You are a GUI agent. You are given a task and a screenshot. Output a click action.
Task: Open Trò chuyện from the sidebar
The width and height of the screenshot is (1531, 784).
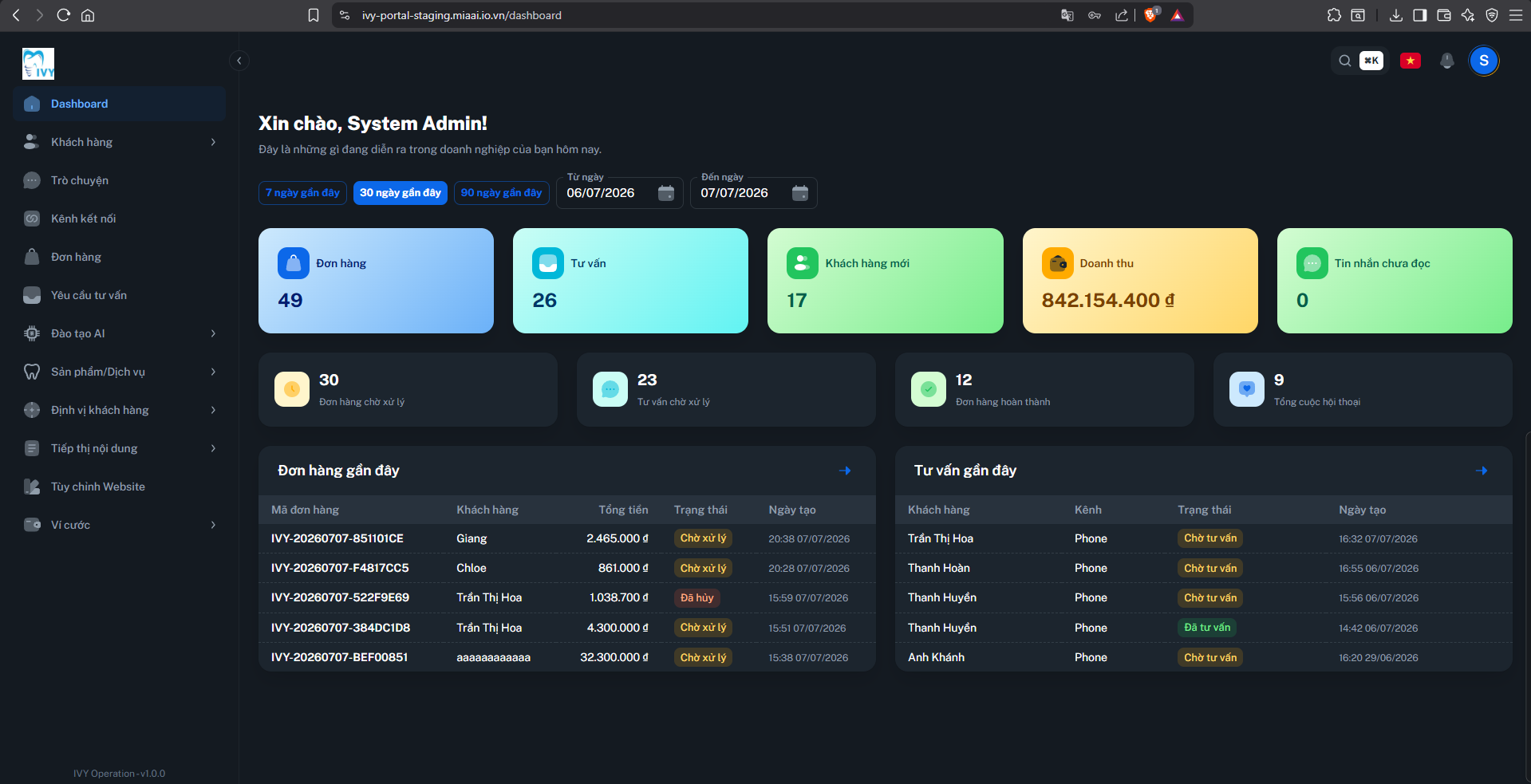[120, 180]
